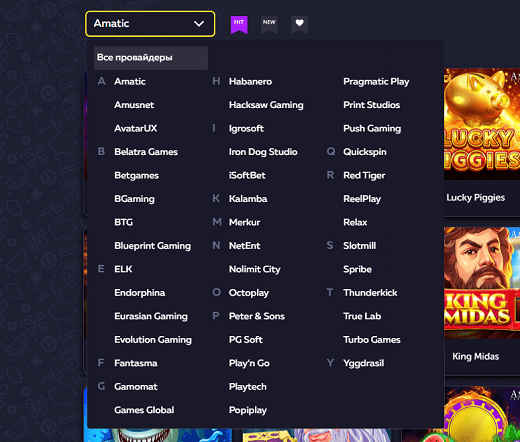Open the Amatic provider combo box
The image size is (520, 442).
pyautogui.click(x=150, y=24)
